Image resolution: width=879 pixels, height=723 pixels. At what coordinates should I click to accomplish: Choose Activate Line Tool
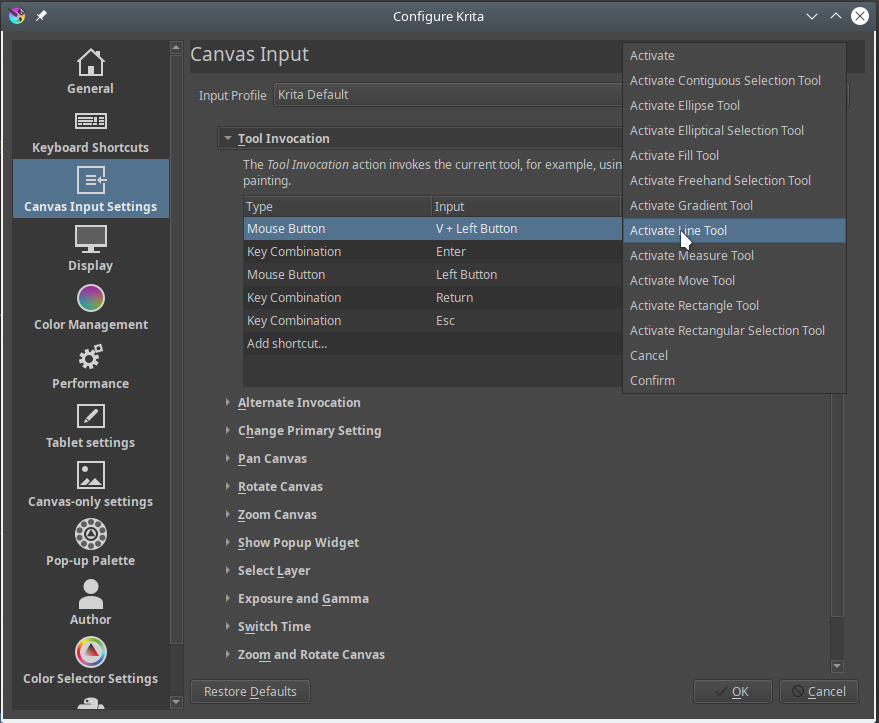click(734, 230)
